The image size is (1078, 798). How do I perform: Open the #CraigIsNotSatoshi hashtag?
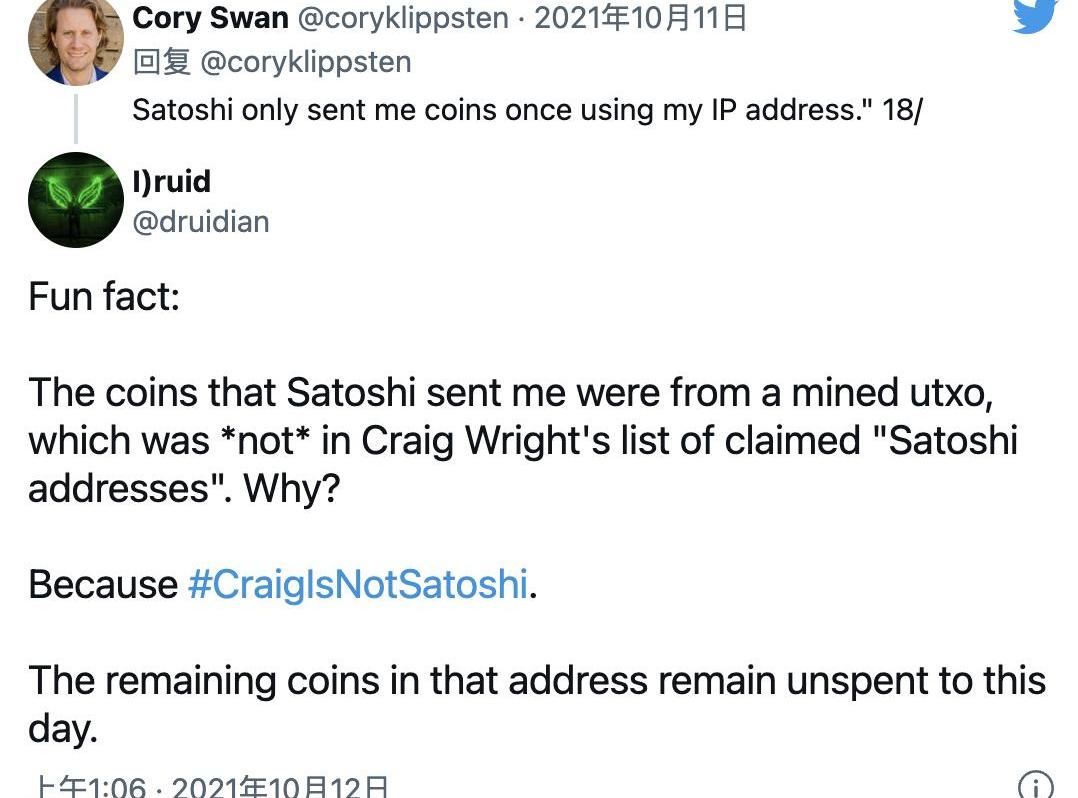point(357,584)
